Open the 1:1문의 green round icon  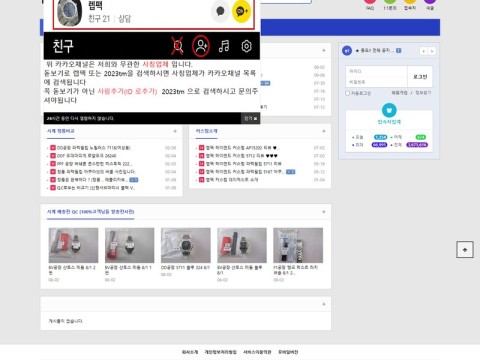coord(390,2)
